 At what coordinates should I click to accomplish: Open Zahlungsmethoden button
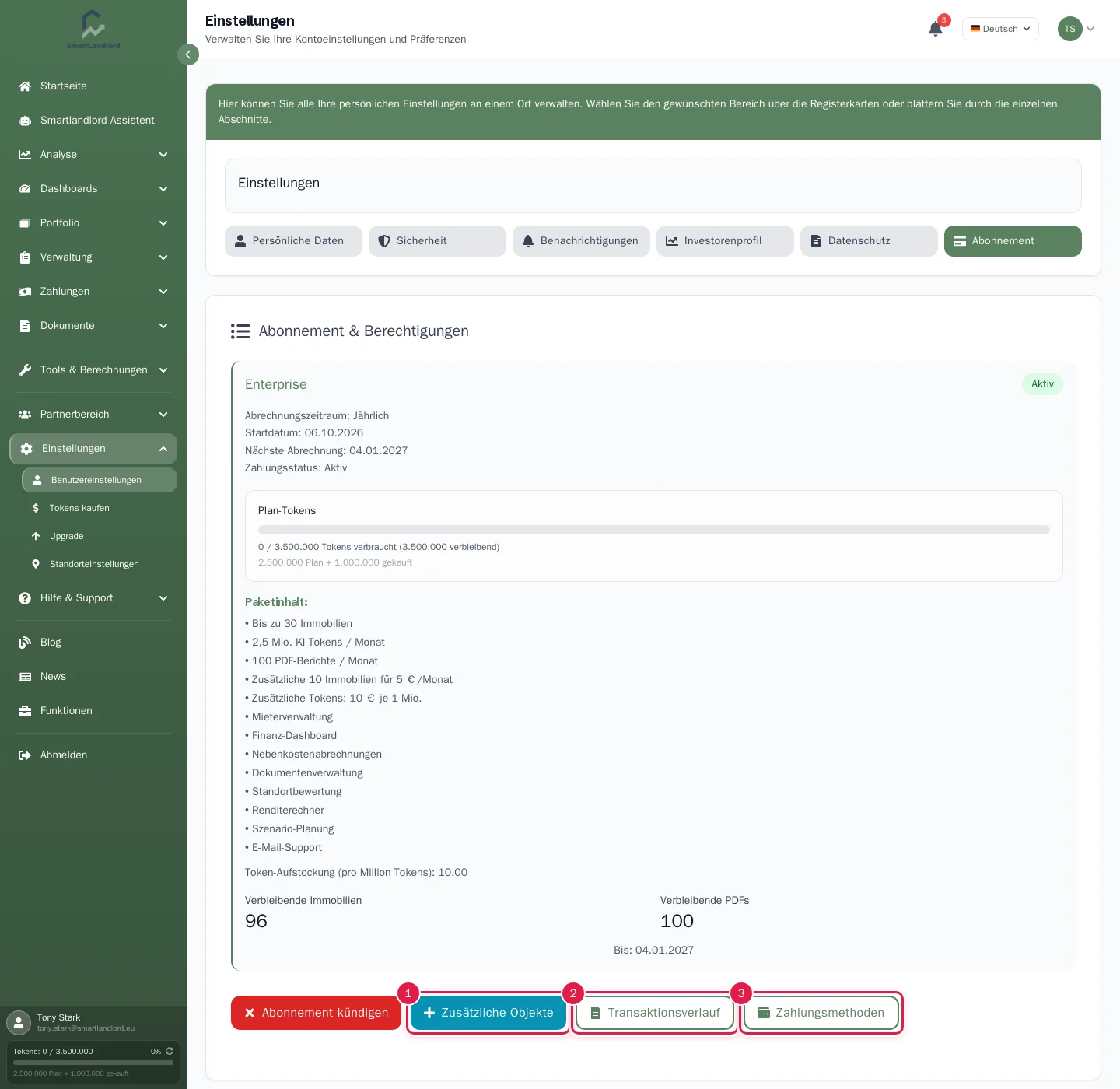(821, 1013)
